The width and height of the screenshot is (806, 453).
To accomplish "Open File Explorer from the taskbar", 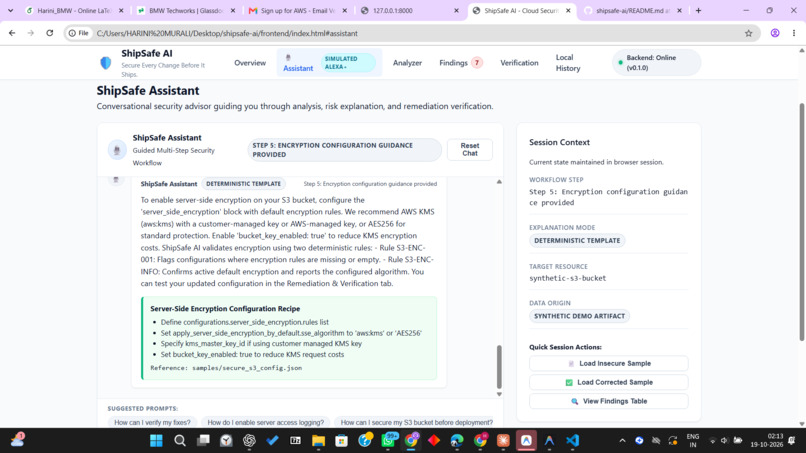I will [319, 441].
